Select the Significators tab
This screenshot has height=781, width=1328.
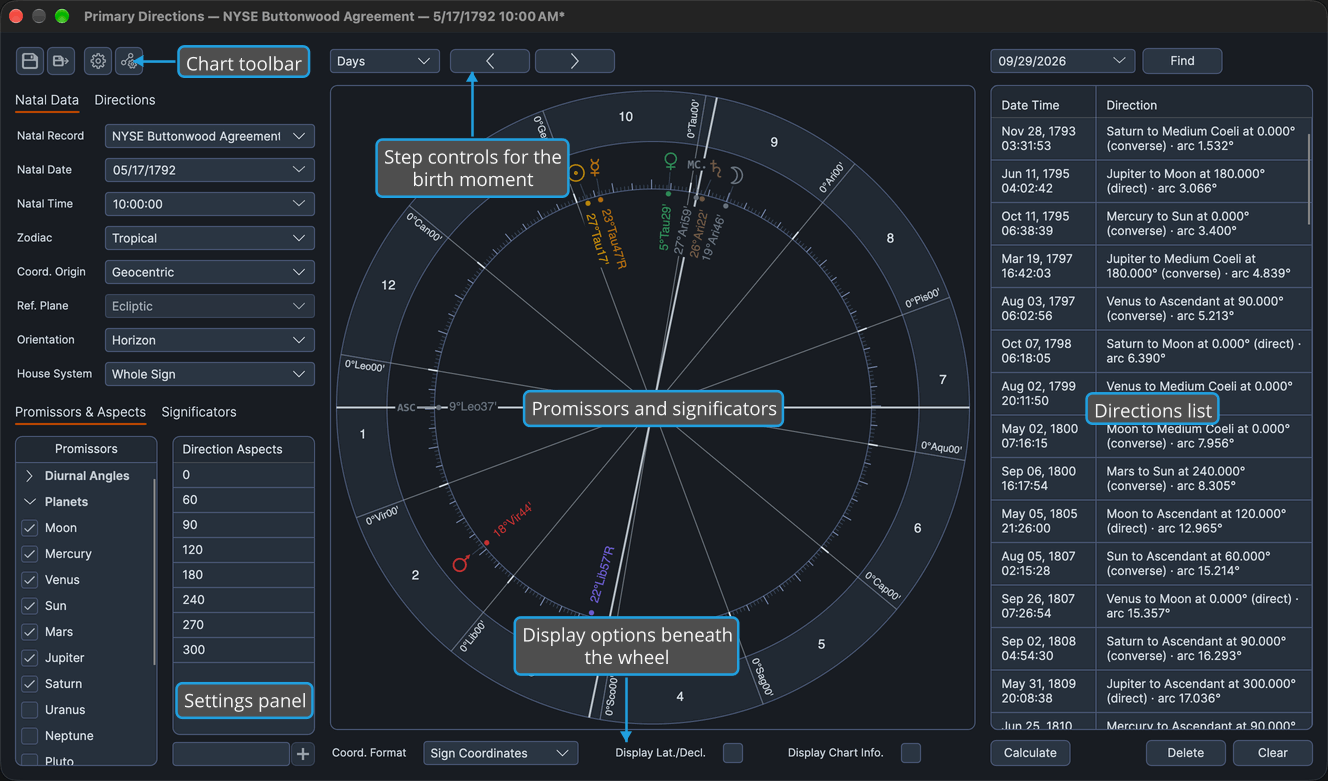coord(199,412)
